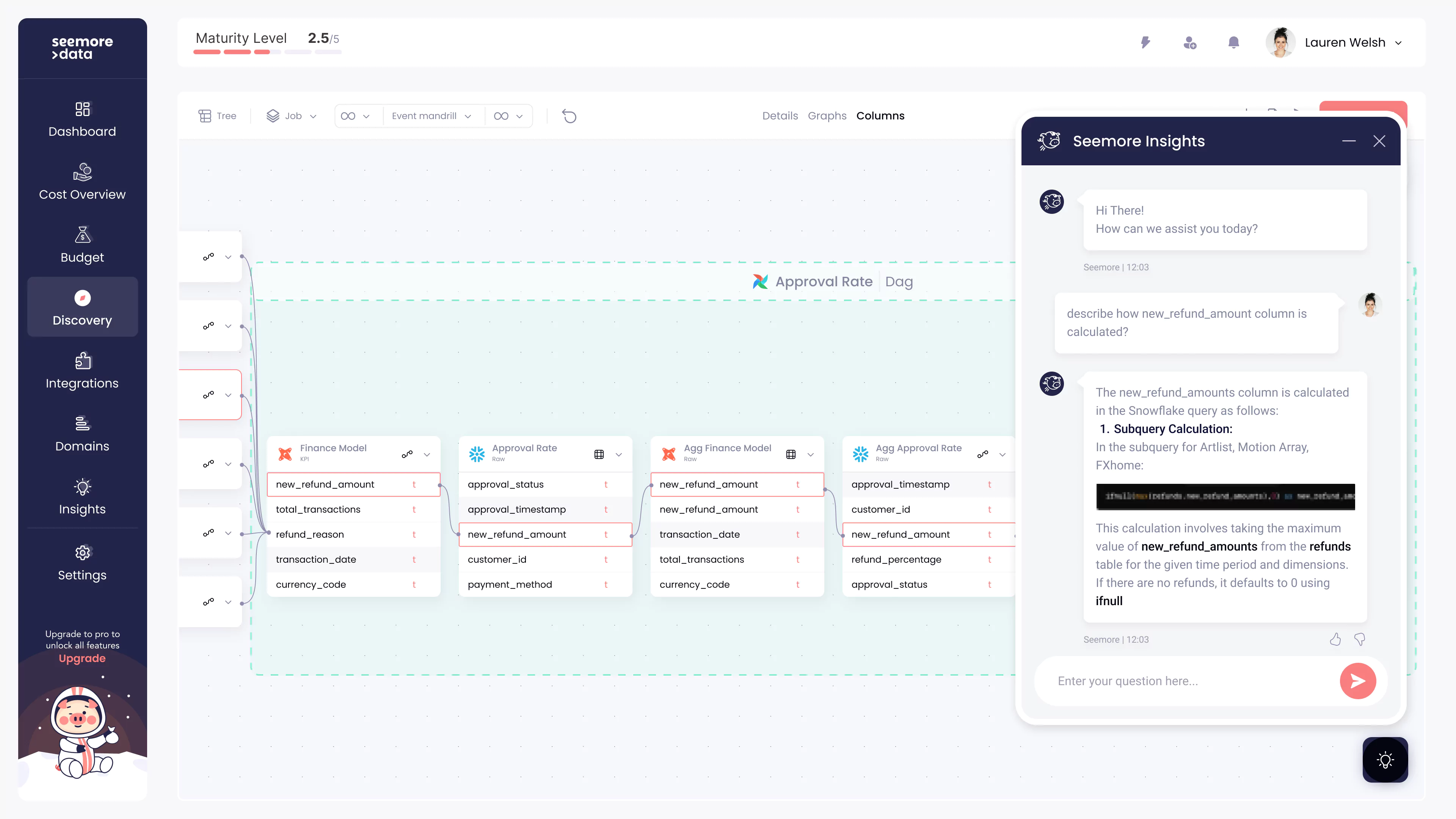This screenshot has height=819, width=1456.
Task: Click the add user icon in header
Action: pyautogui.click(x=1189, y=42)
